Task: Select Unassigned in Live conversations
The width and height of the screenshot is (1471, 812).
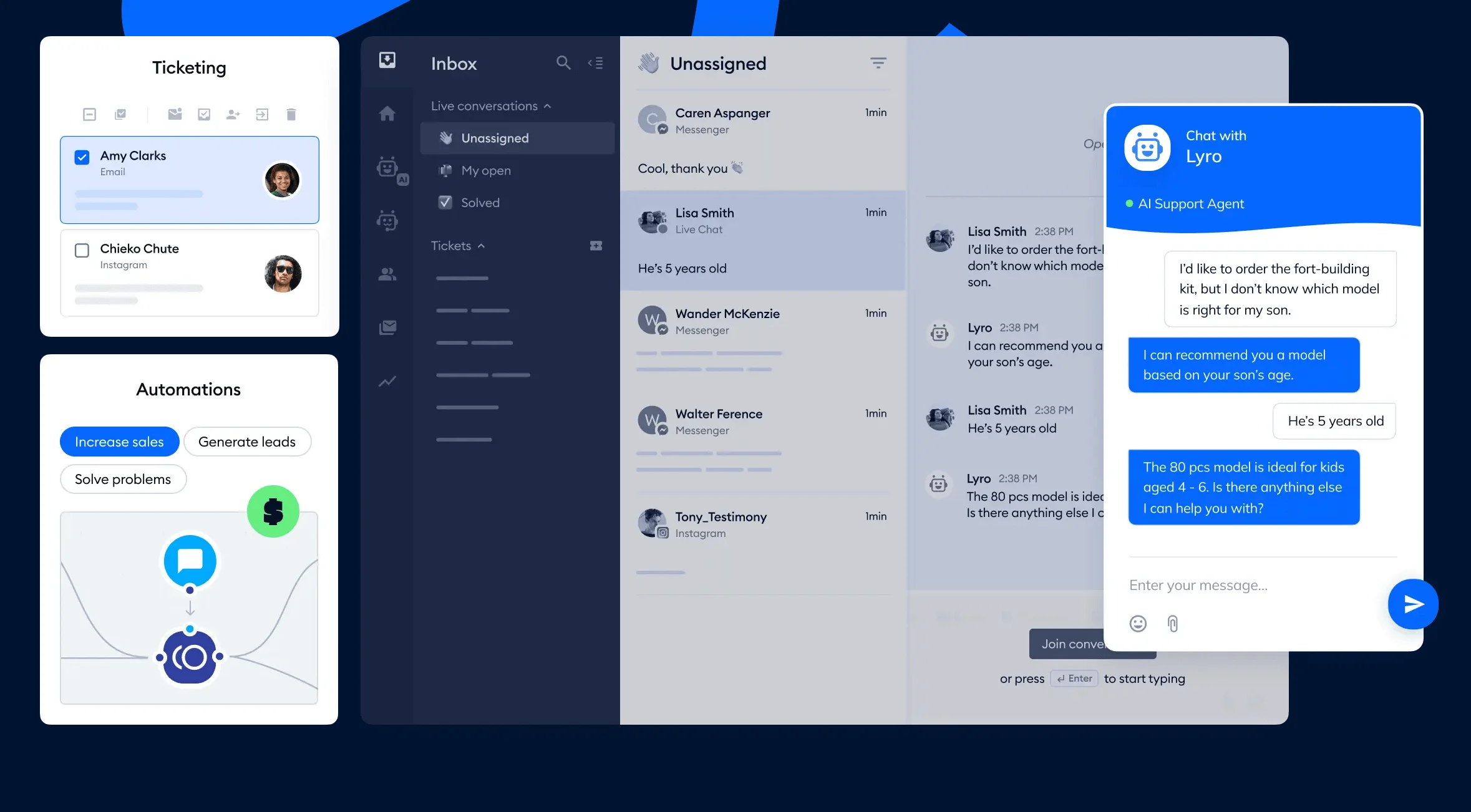Action: click(x=517, y=138)
